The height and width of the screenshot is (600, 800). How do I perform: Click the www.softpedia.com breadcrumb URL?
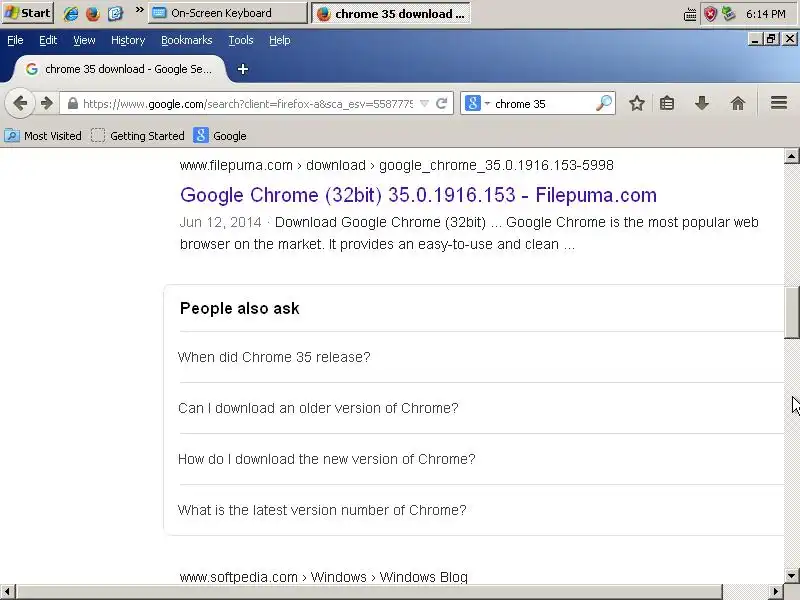[323, 577]
